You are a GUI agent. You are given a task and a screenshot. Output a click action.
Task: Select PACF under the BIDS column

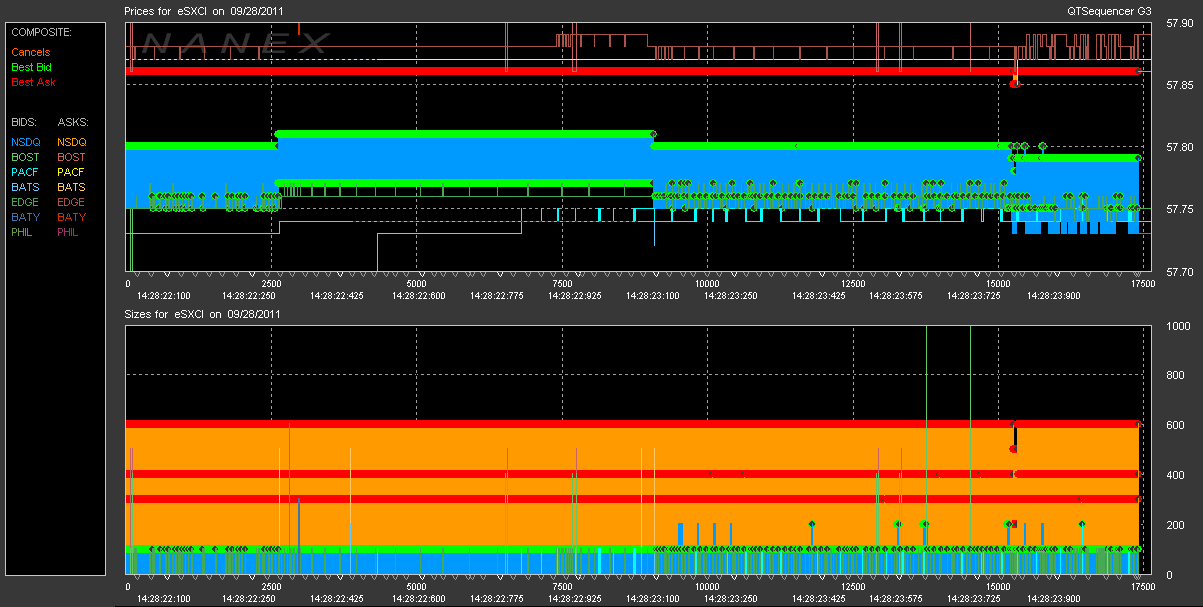tap(25, 172)
